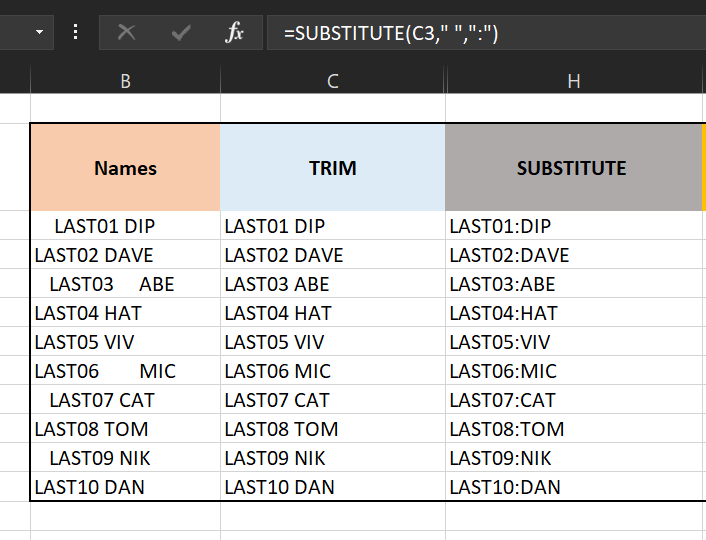Select the light blue TRIM header cell
The height and width of the screenshot is (540, 706).
332,168
